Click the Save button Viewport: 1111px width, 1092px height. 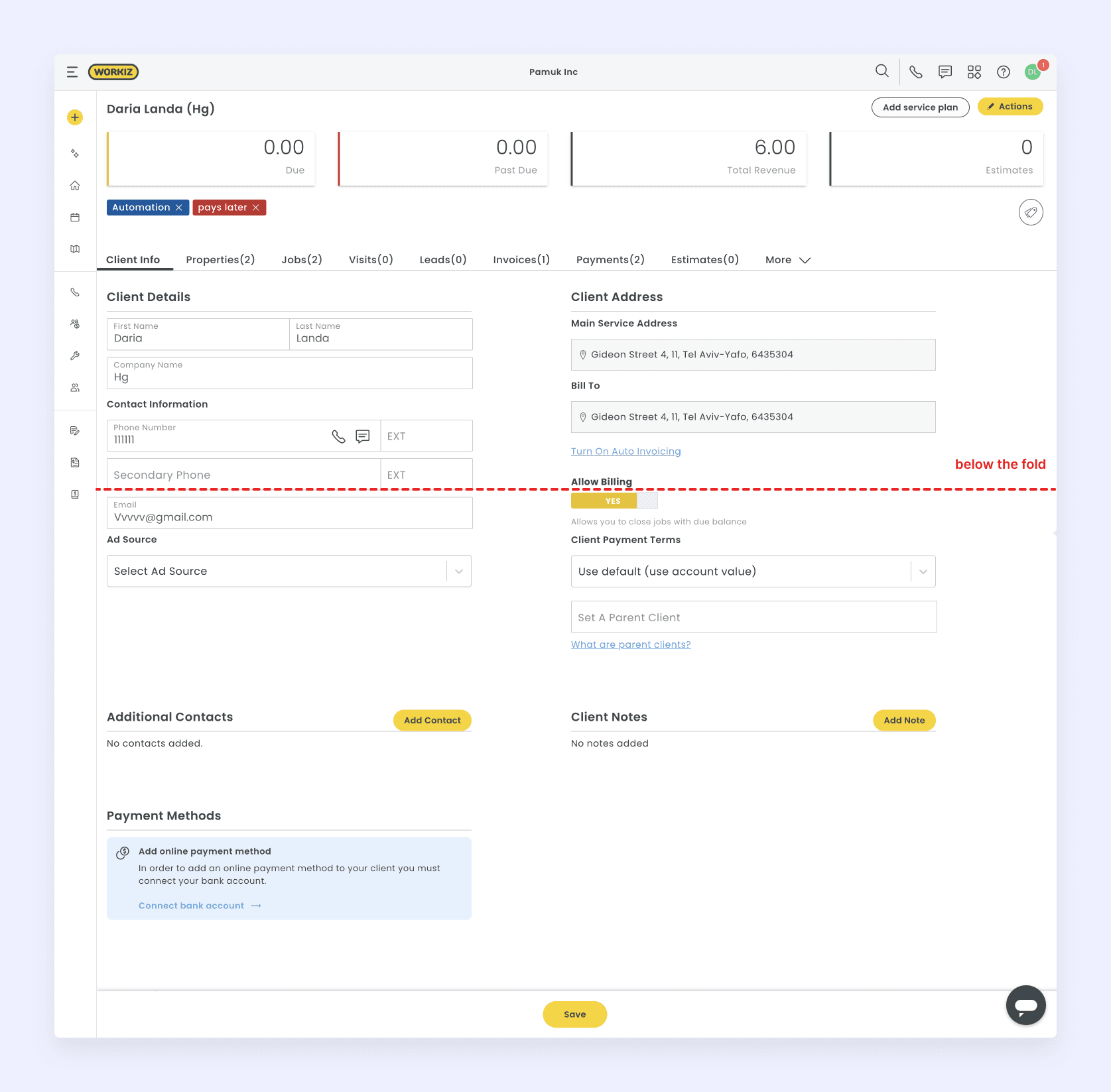click(575, 1014)
